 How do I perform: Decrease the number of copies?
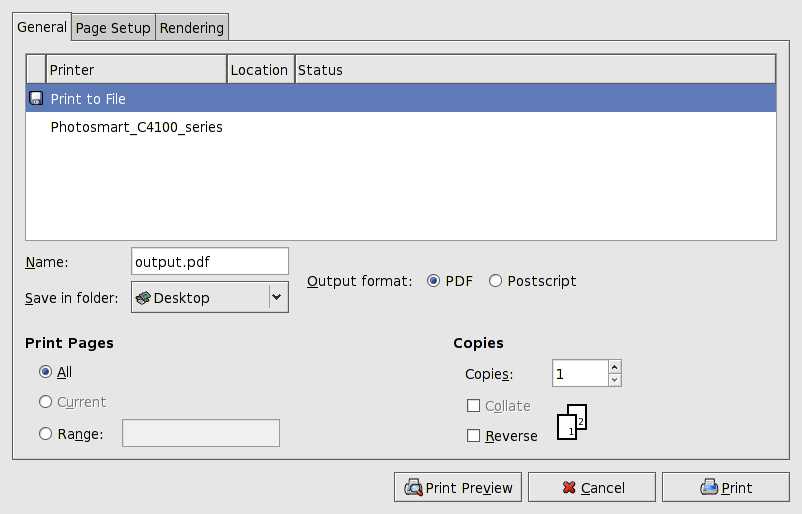[615, 379]
